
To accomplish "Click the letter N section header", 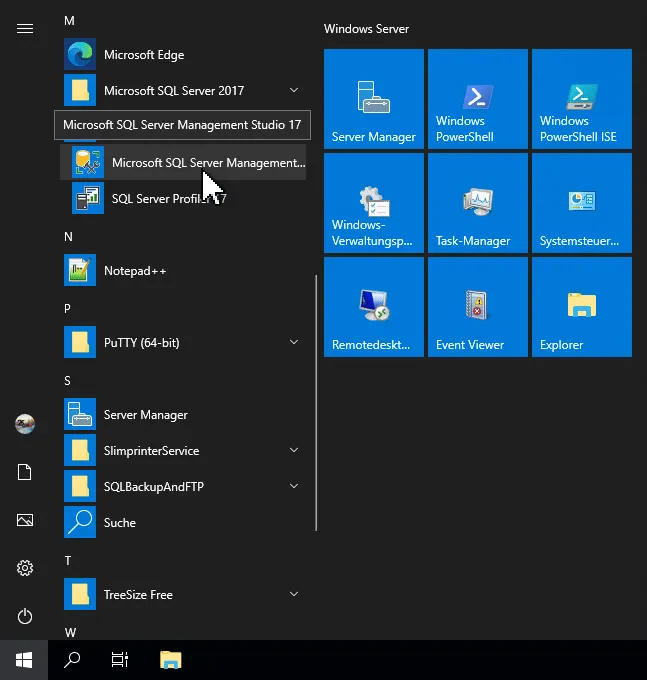I will 68,237.
